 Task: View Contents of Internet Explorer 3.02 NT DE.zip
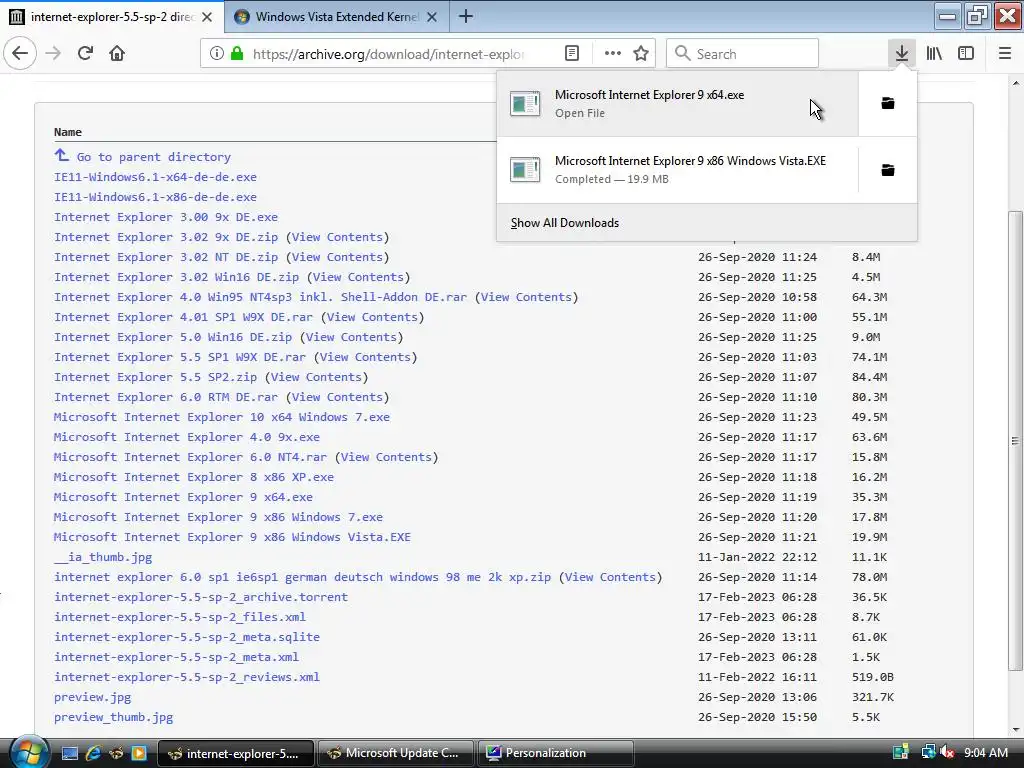[337, 257]
